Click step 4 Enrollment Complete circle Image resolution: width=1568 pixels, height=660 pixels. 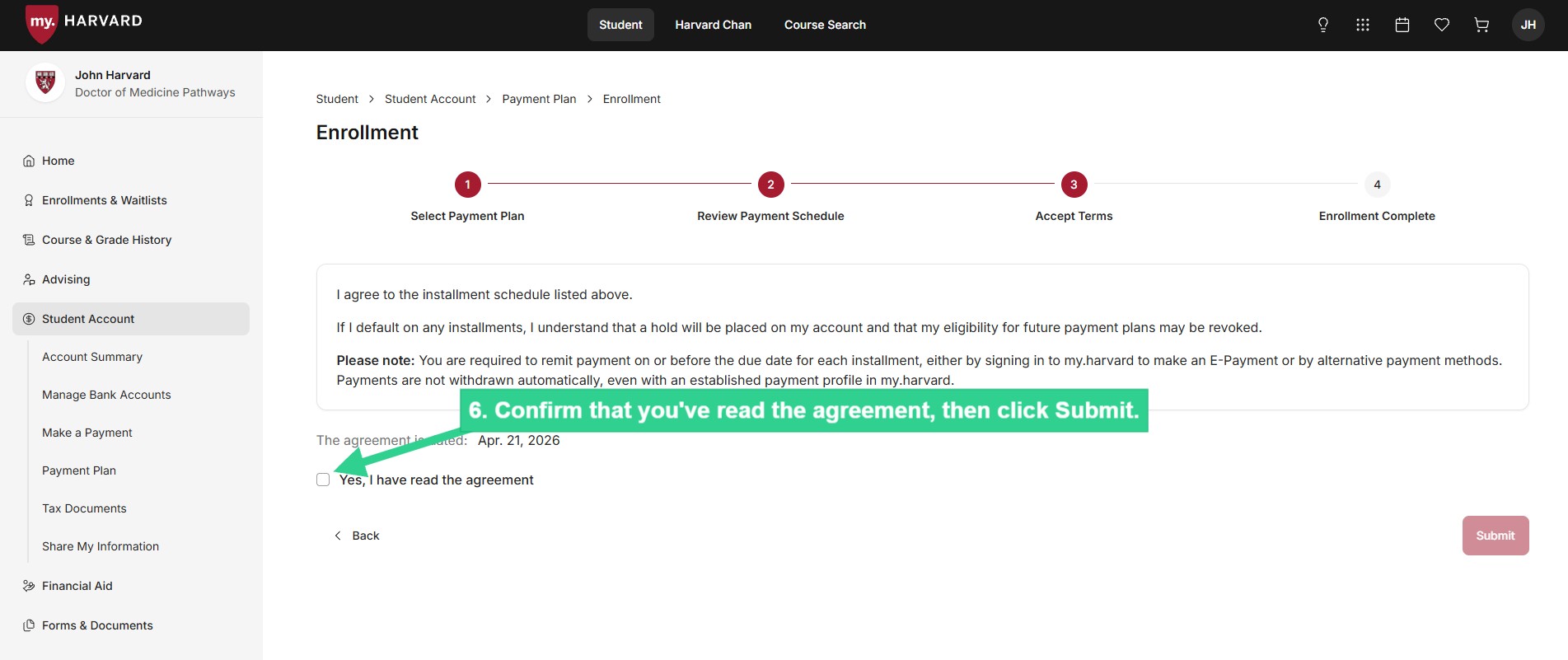(1377, 185)
